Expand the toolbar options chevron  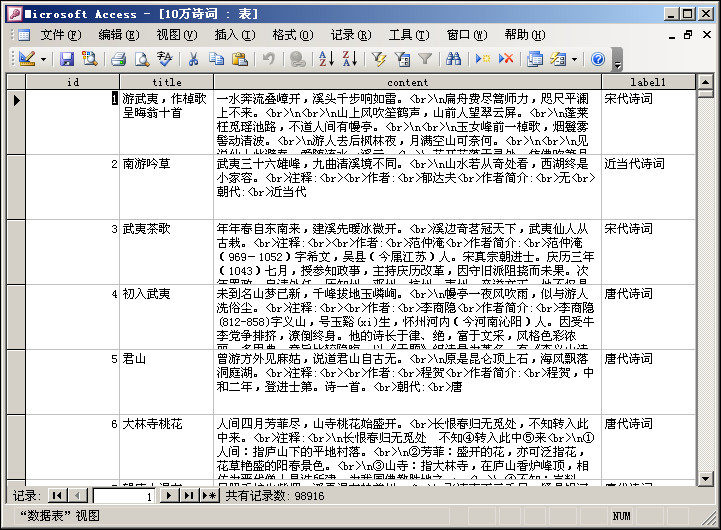(x=618, y=60)
